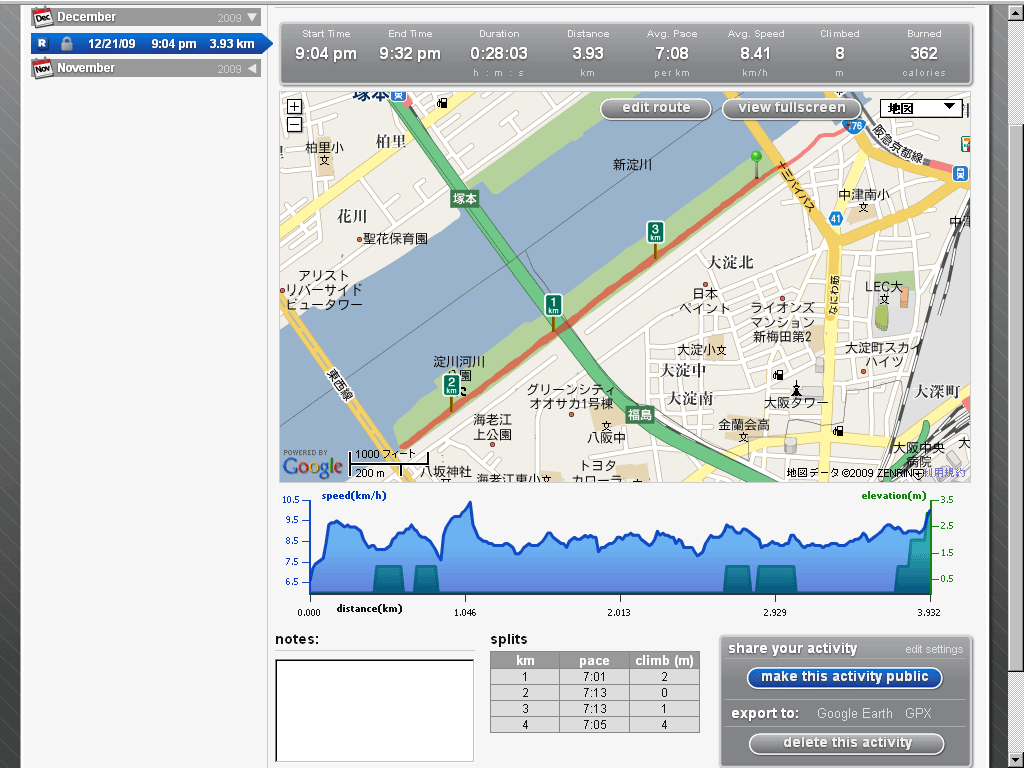The height and width of the screenshot is (768, 1024).
Task: Click split 1 pace 7:01
Action: (x=594, y=677)
